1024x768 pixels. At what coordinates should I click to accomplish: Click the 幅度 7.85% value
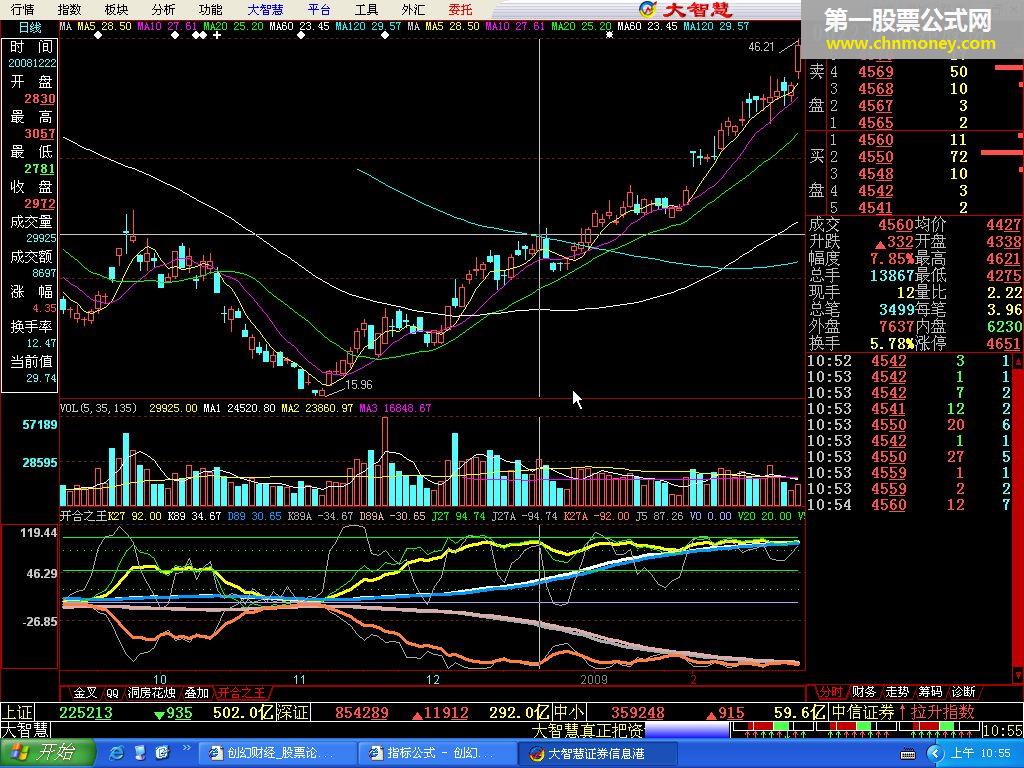coord(891,259)
